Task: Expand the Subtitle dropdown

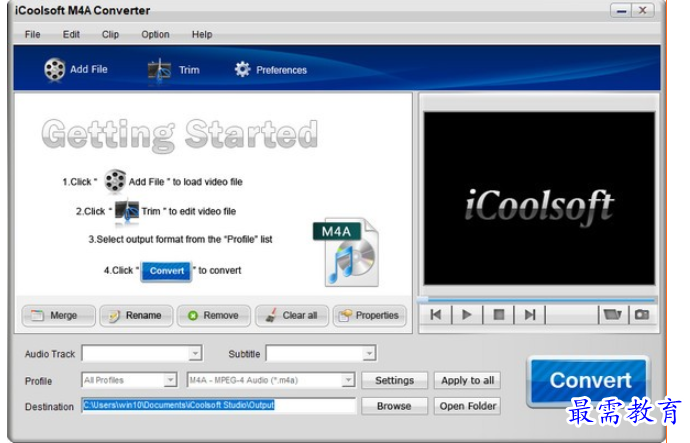Action: (369, 353)
